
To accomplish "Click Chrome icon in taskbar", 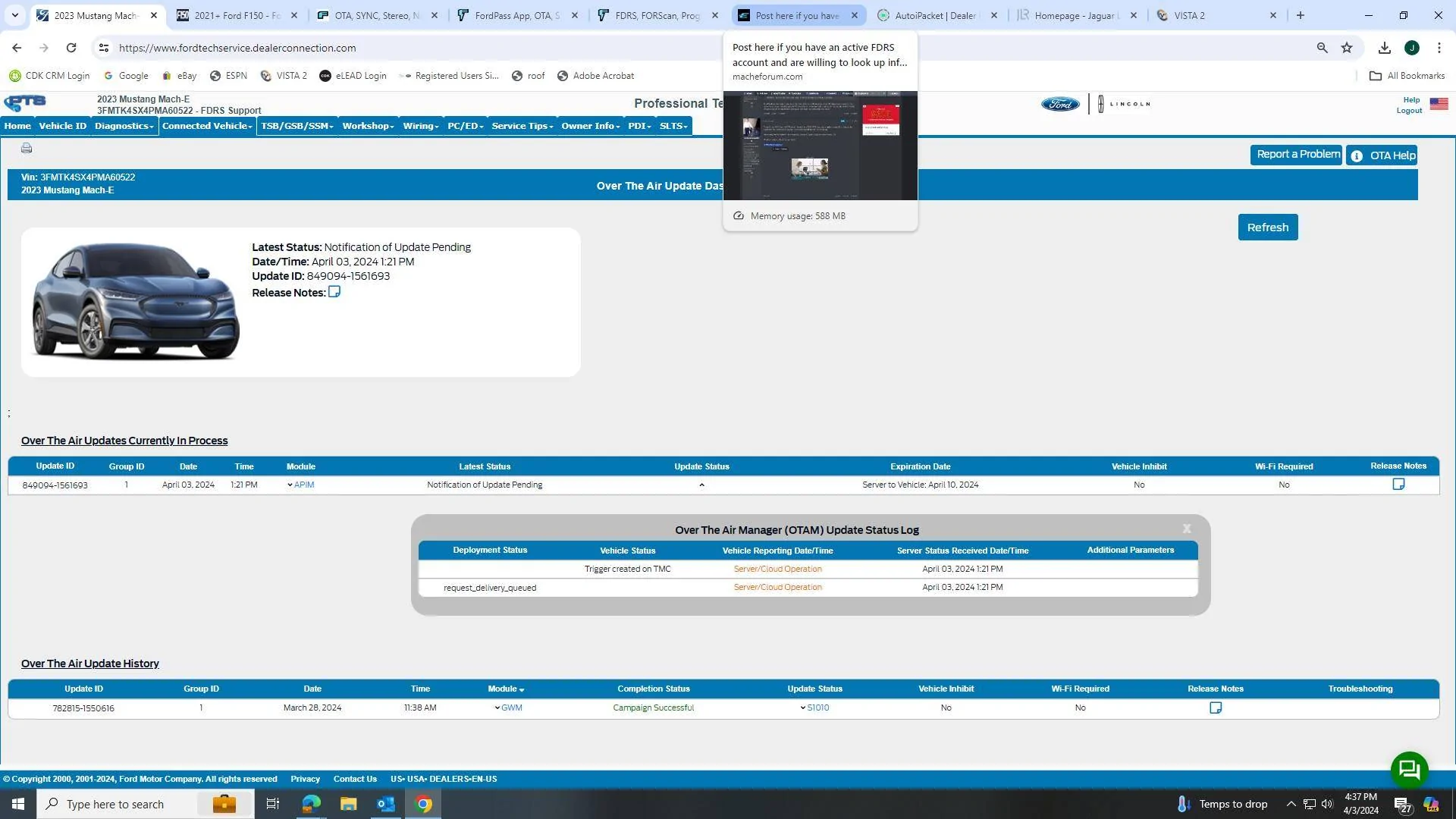I will coord(424,804).
